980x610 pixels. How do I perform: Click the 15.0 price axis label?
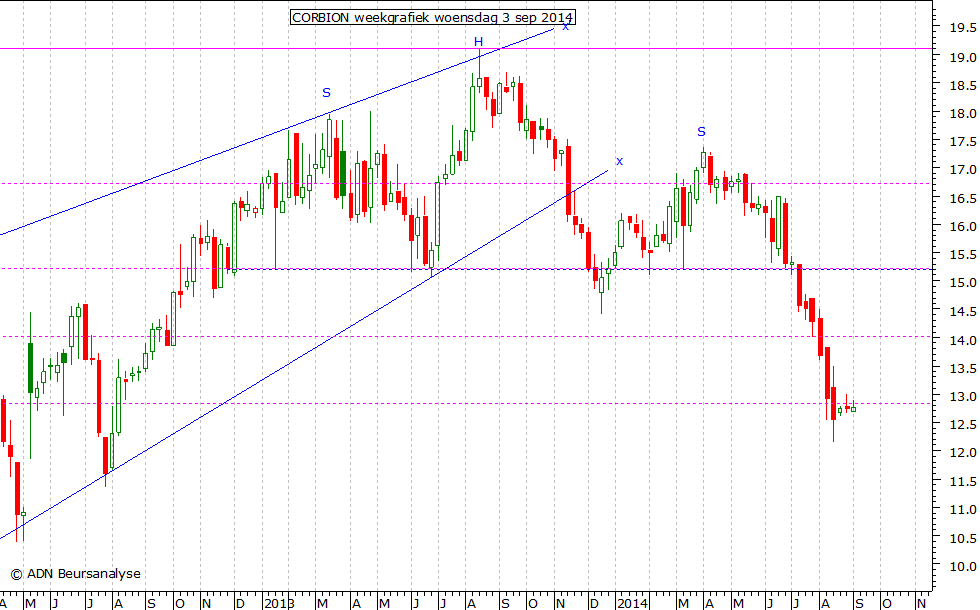(963, 282)
